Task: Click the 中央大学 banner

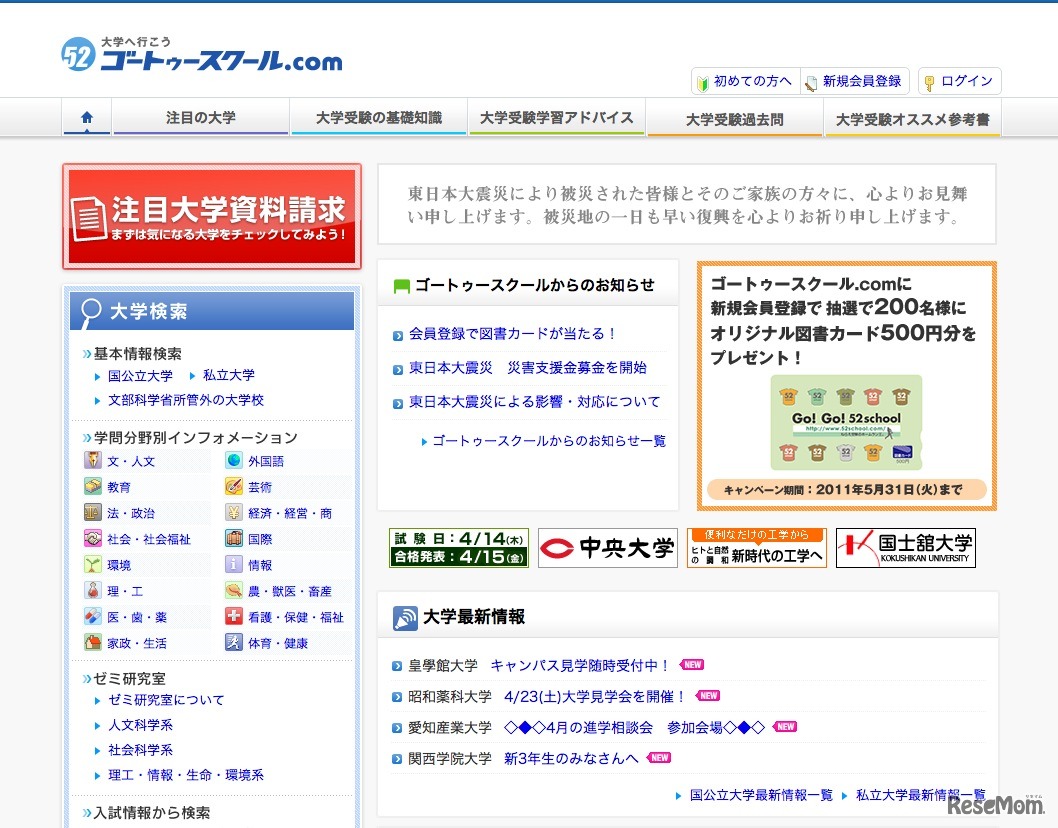Action: (x=608, y=547)
